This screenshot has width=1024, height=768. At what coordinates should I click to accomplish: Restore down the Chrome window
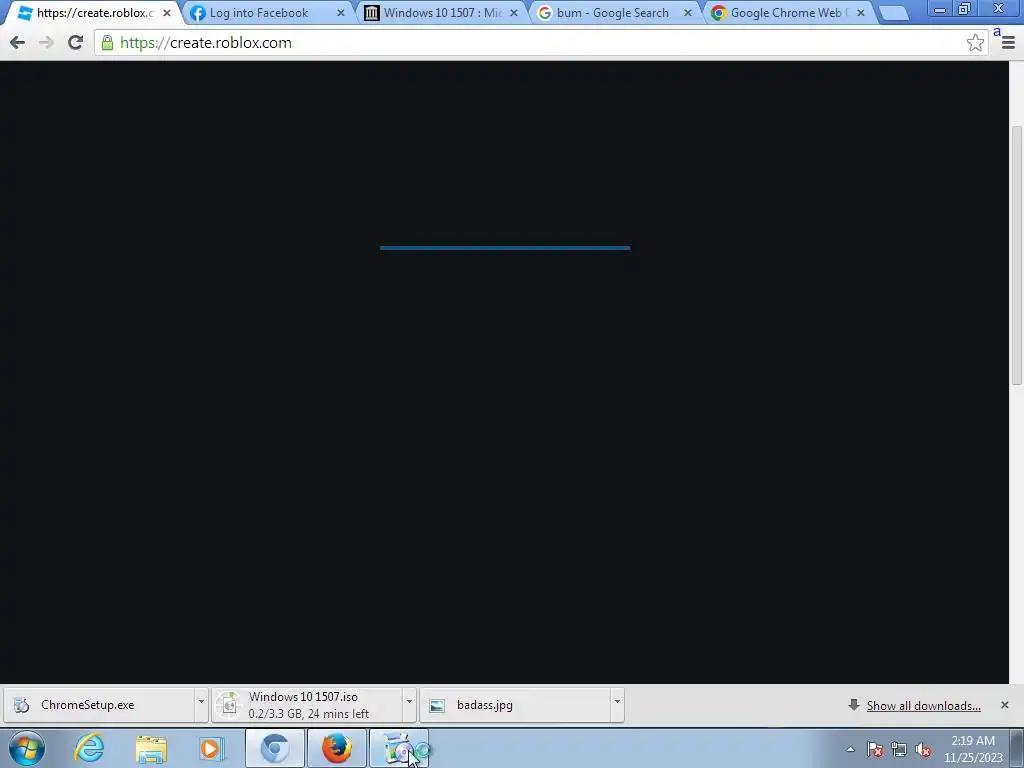[964, 9]
